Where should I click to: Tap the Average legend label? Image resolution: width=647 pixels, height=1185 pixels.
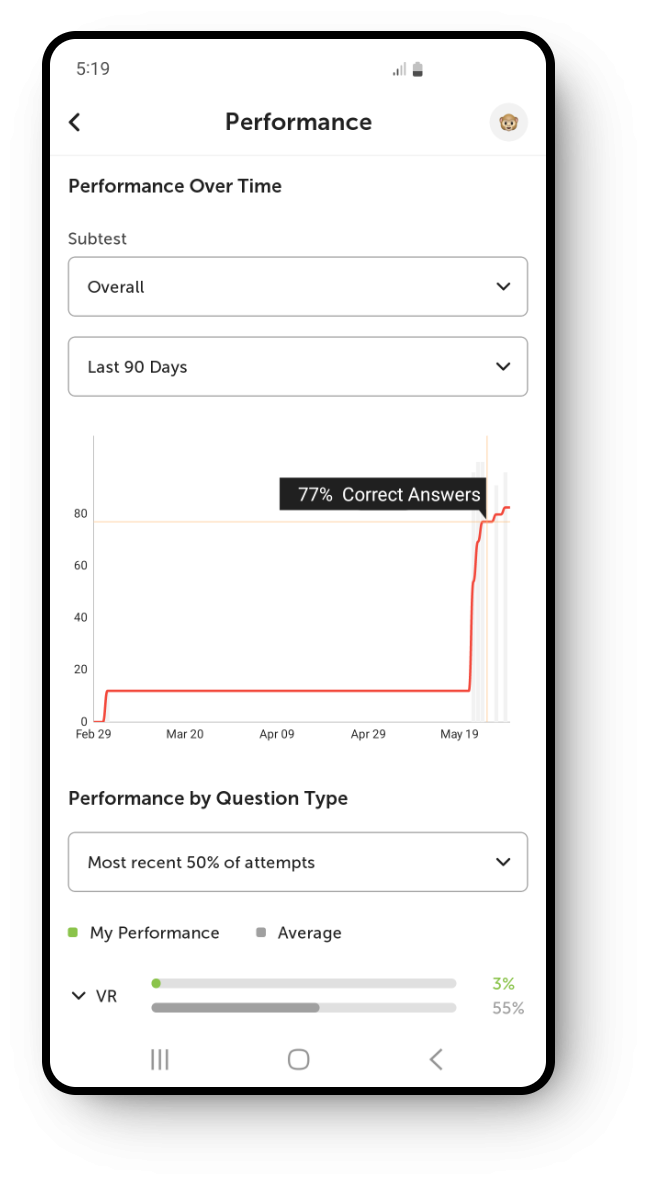pos(309,933)
